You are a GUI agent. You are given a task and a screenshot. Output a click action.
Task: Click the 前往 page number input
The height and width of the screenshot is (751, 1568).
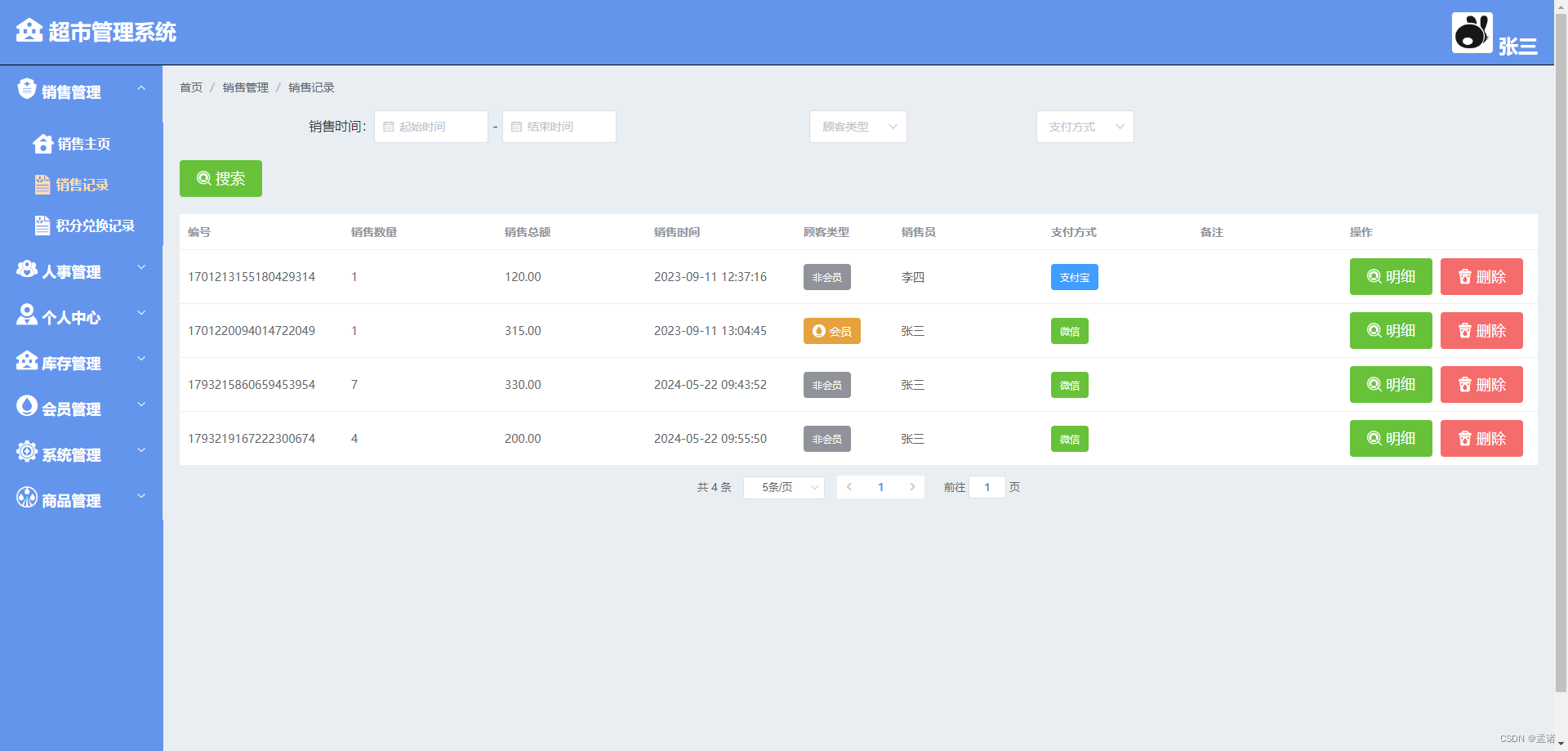(987, 487)
